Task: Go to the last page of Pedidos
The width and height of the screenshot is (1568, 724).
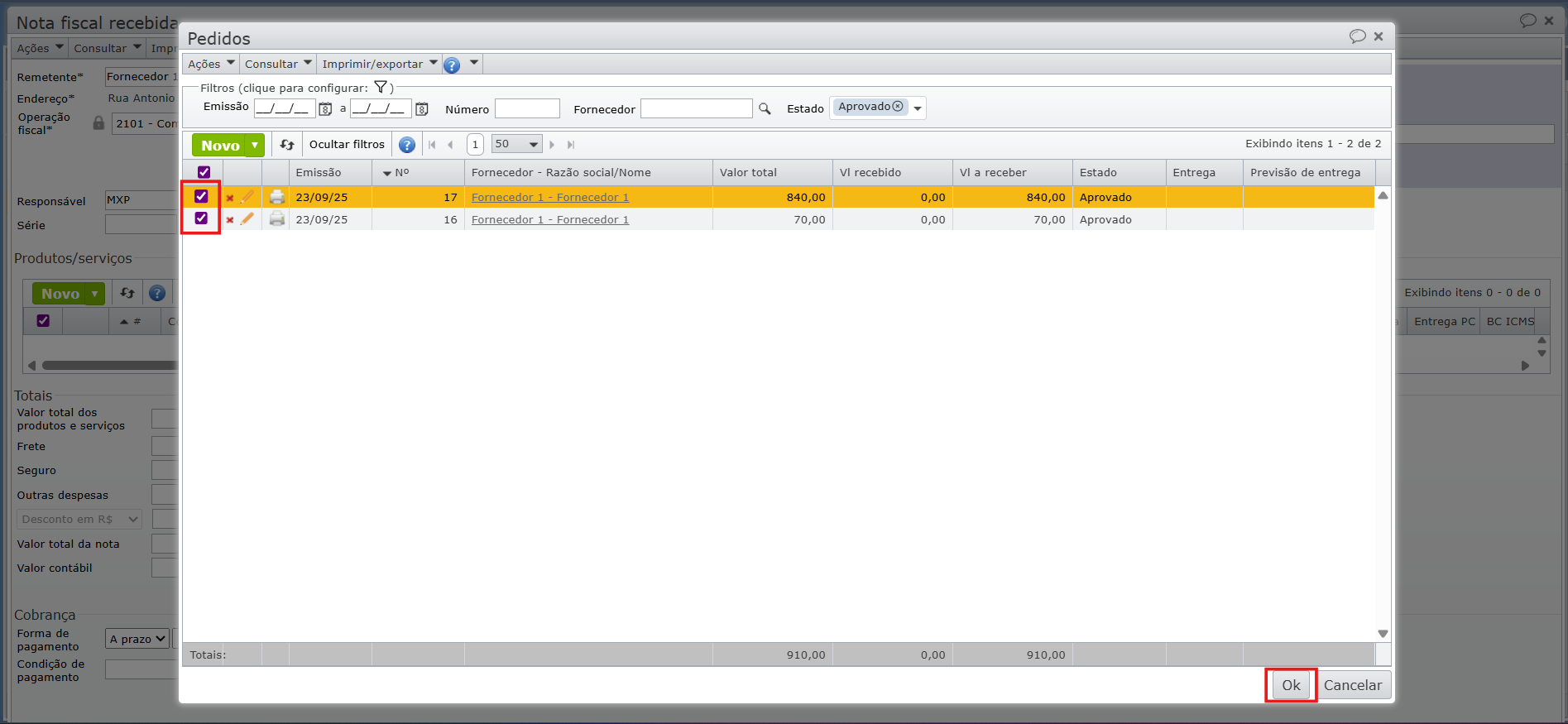Action: tap(571, 145)
